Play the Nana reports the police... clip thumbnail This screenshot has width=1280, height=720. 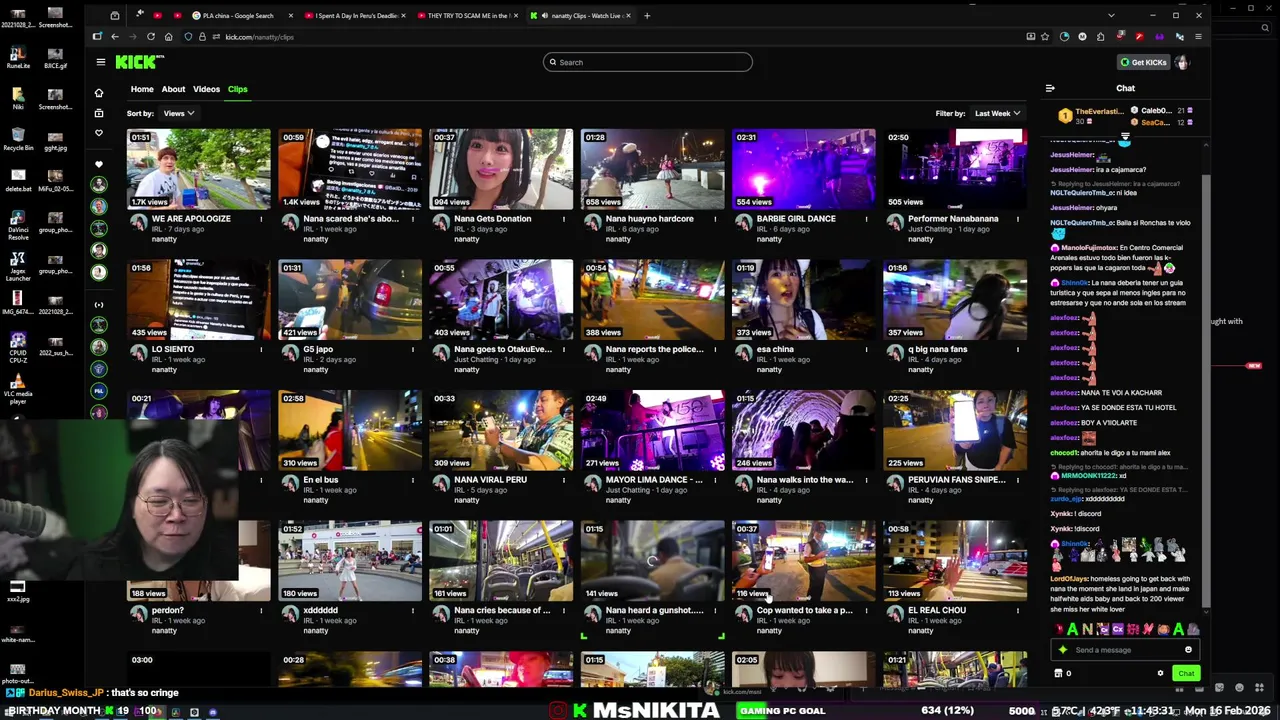652,300
